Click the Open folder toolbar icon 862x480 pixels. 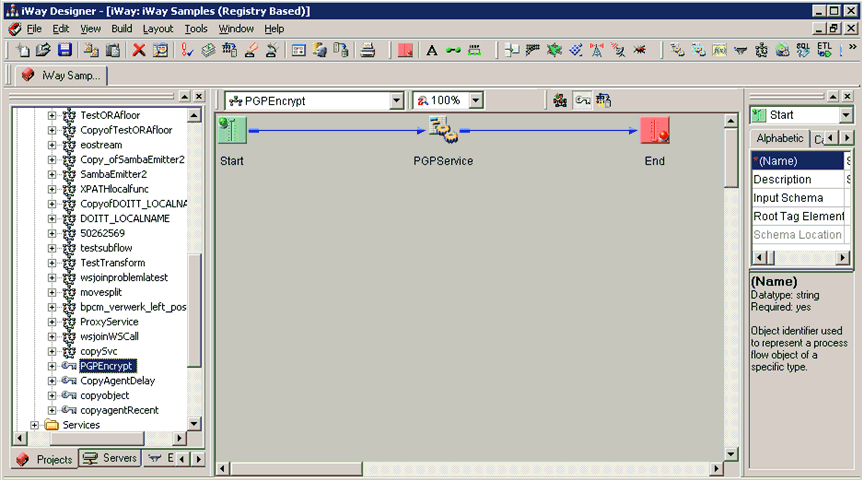click(43, 51)
